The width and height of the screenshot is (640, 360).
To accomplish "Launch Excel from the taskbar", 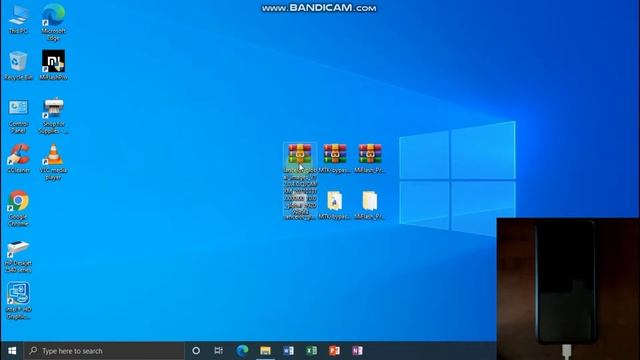I will [311, 351].
